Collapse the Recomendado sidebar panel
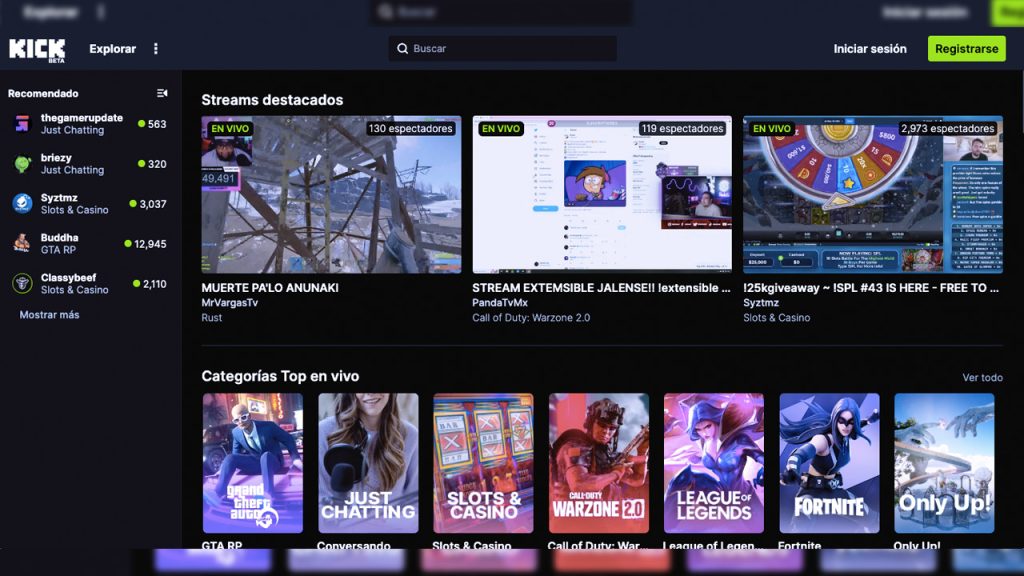The width and height of the screenshot is (1024, 576). [x=162, y=94]
